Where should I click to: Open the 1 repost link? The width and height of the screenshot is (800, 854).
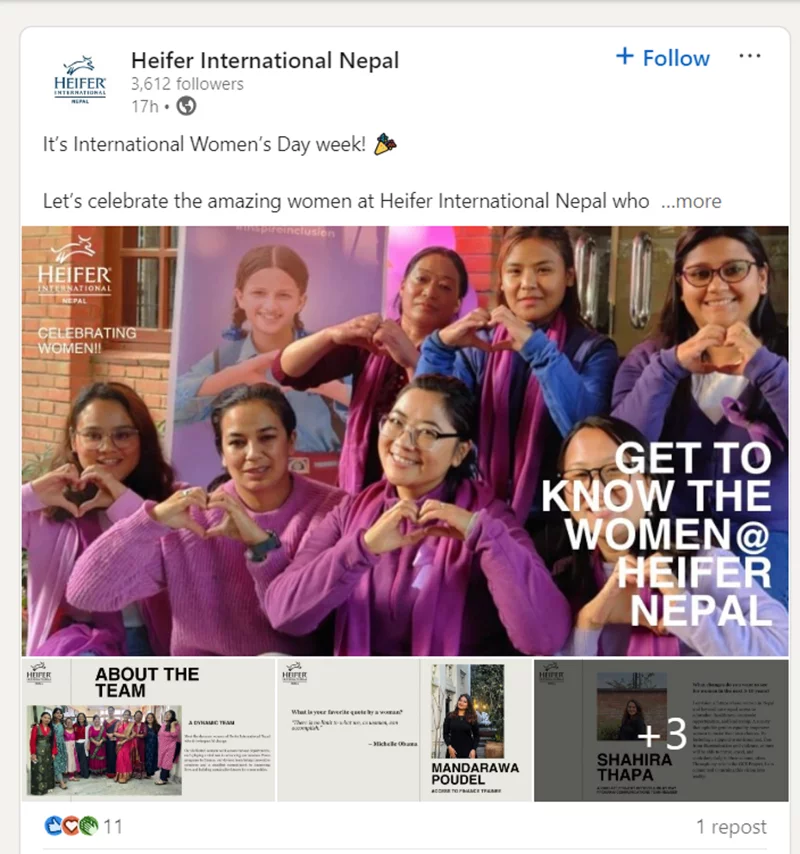(731, 826)
